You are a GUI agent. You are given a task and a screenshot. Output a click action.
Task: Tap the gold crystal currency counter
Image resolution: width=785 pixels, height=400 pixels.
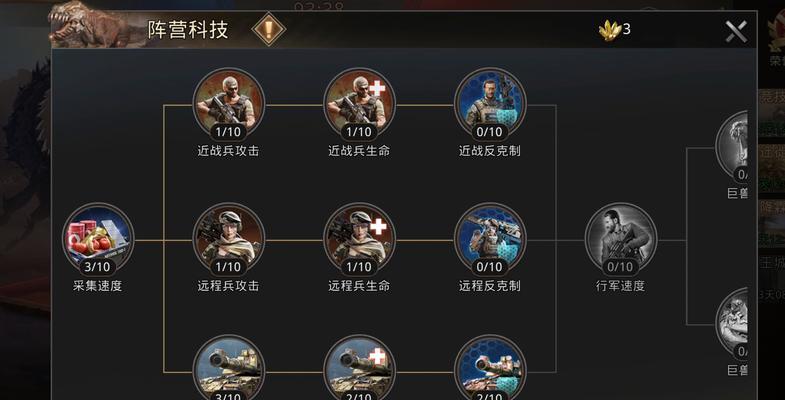(x=615, y=30)
